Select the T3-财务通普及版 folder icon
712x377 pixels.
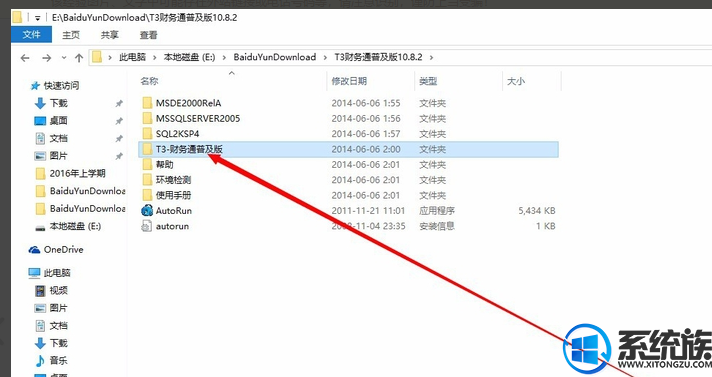click(147, 149)
